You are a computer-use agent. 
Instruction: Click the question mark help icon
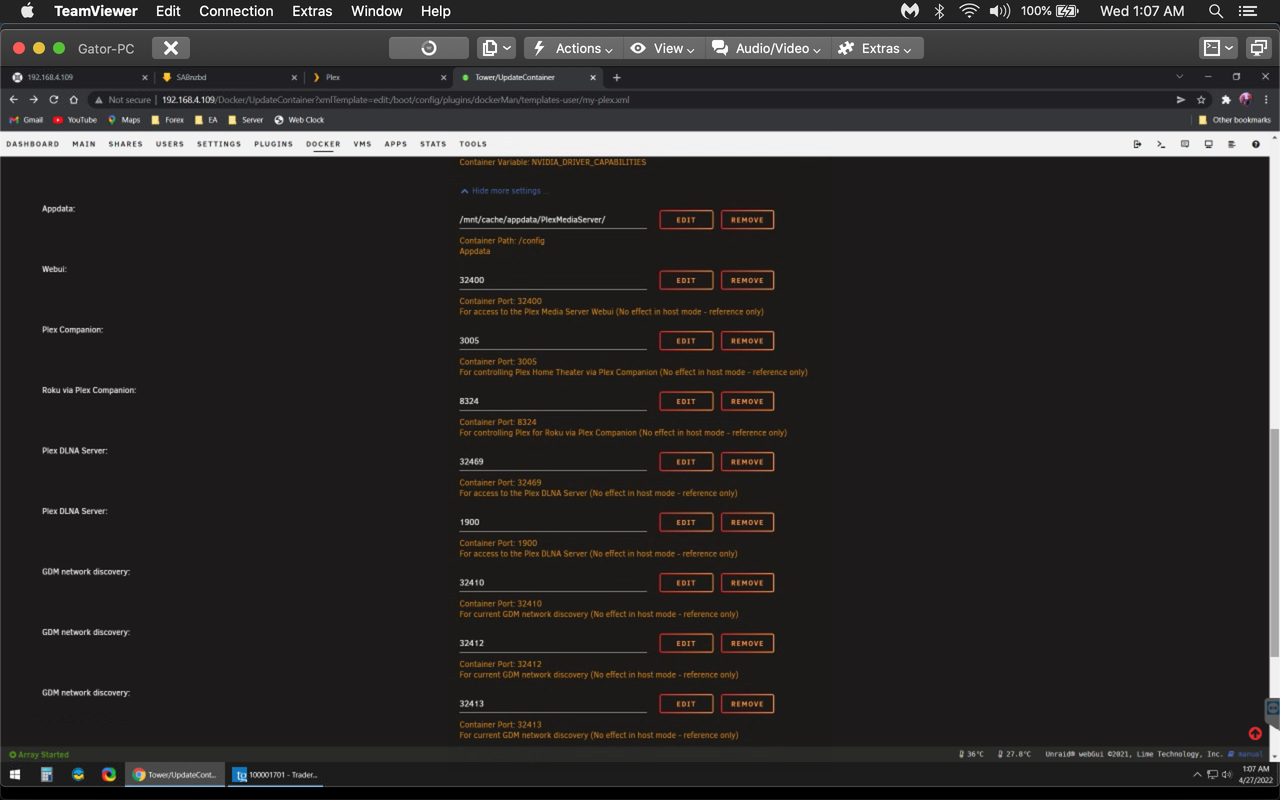click(1256, 144)
